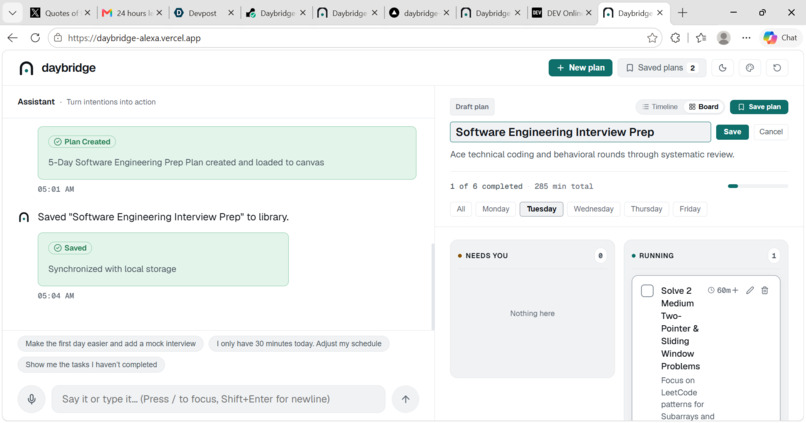Click the 60m clock duration on task
806x423 pixels.
(x=719, y=290)
